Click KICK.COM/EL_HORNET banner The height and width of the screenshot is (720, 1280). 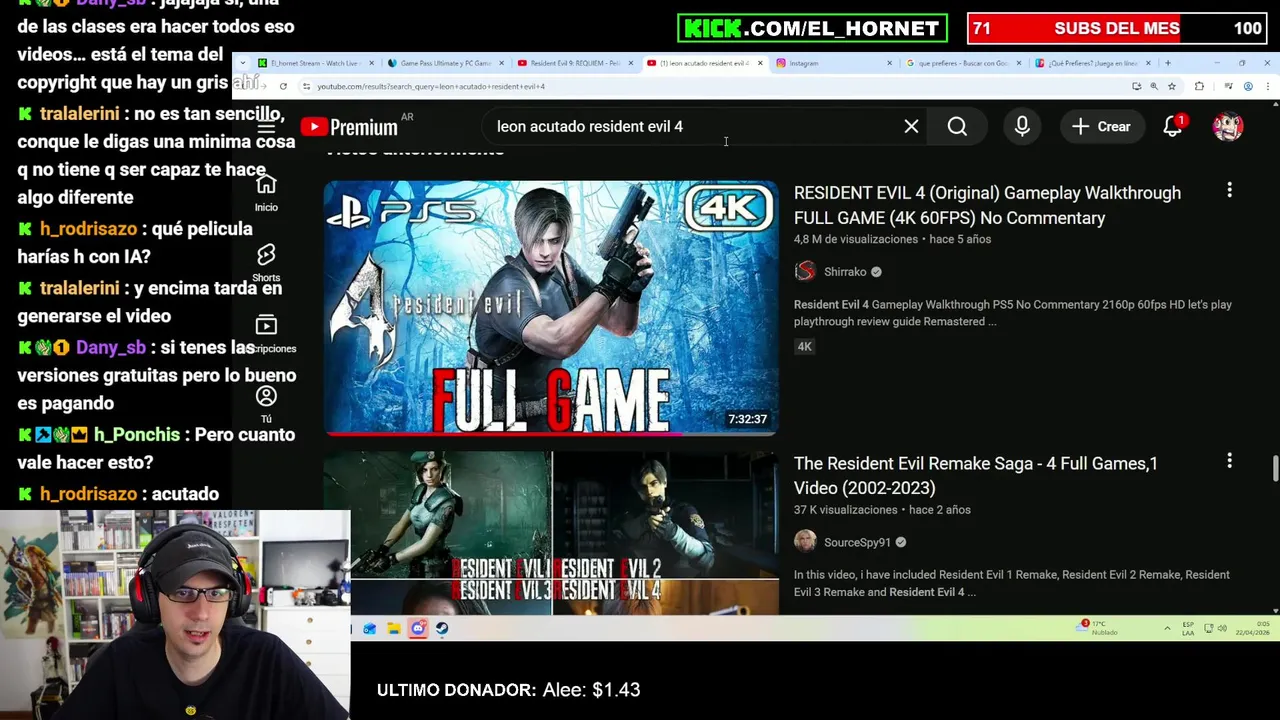pos(812,28)
